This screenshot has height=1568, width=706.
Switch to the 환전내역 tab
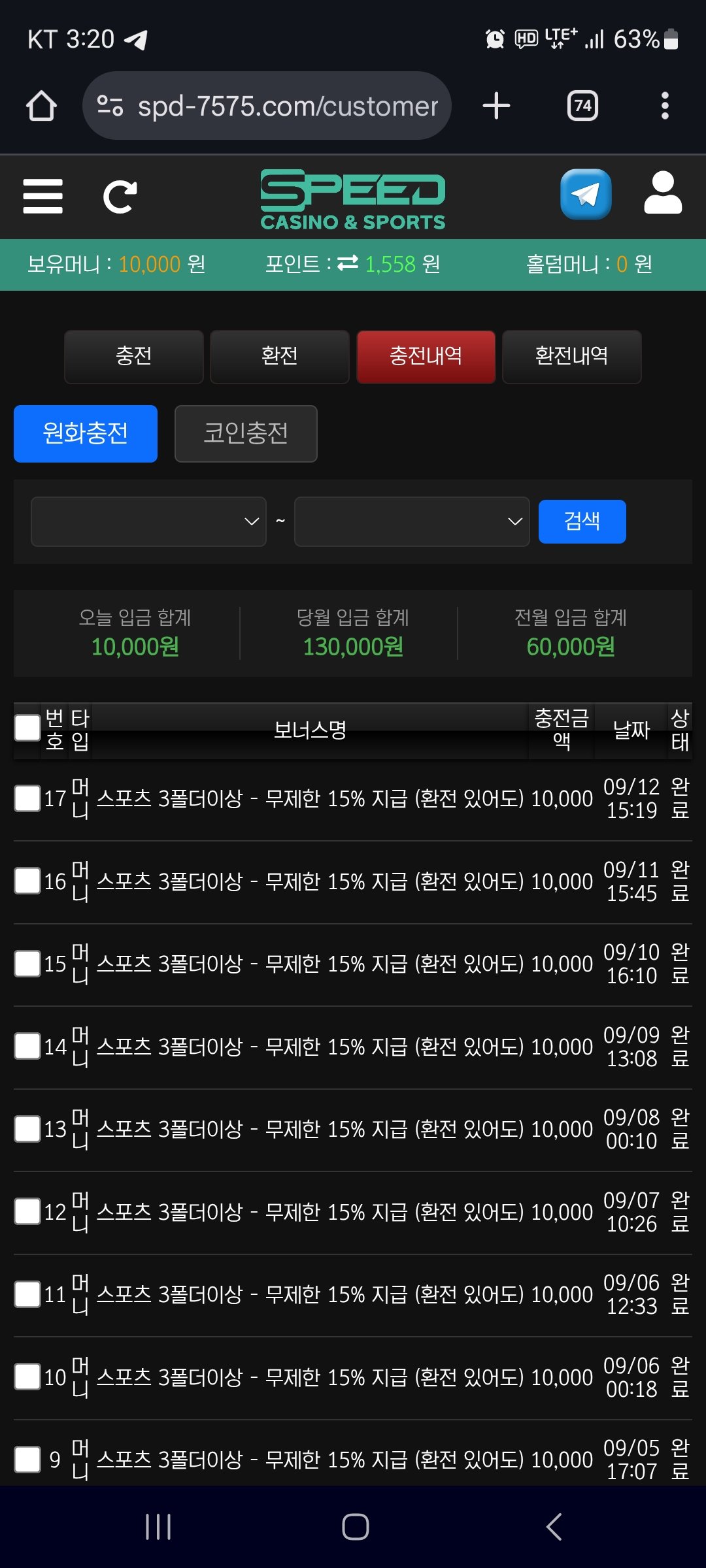[571, 356]
